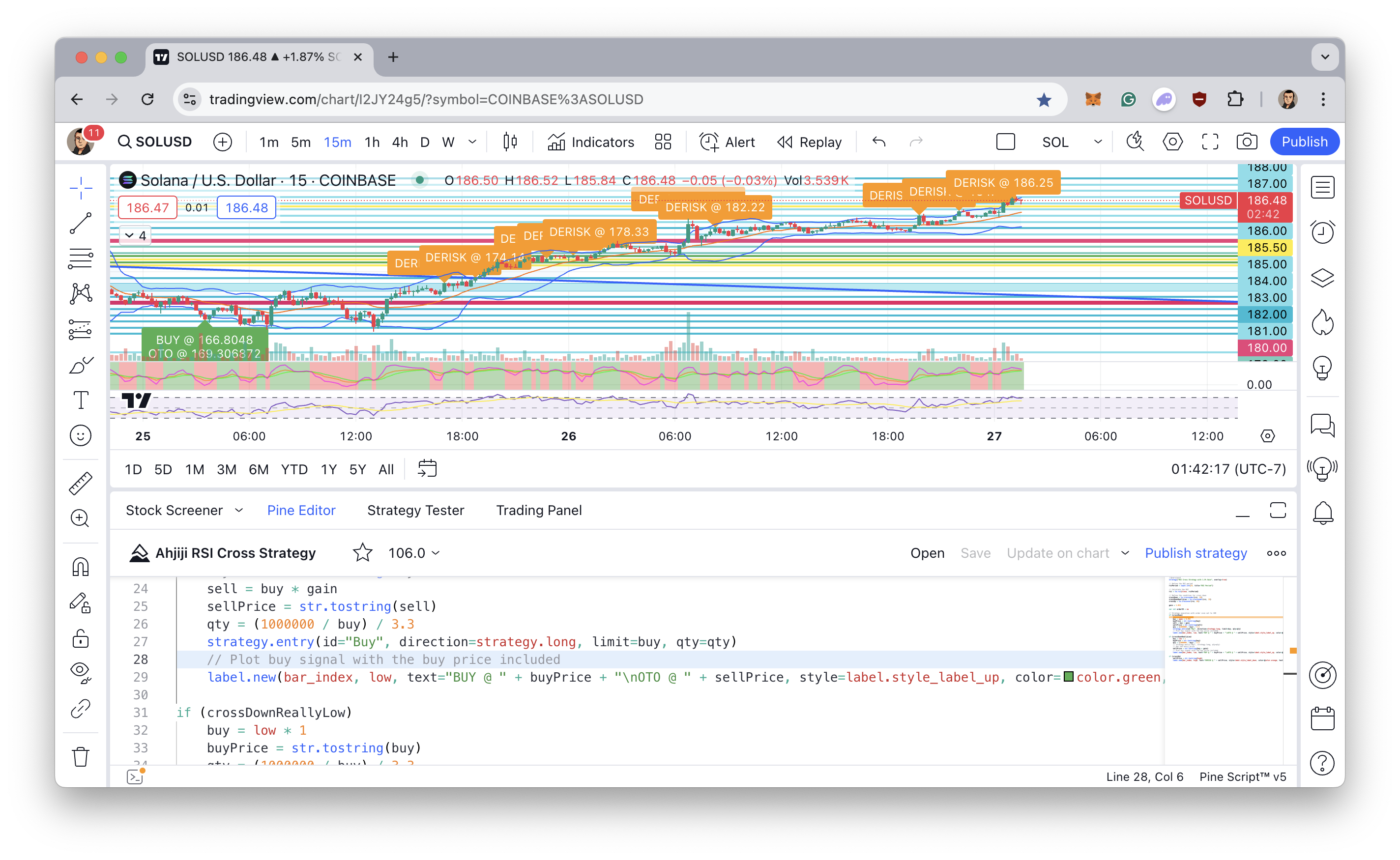Open the economic calendar icon
The width and height of the screenshot is (1400, 860).
tap(1323, 718)
